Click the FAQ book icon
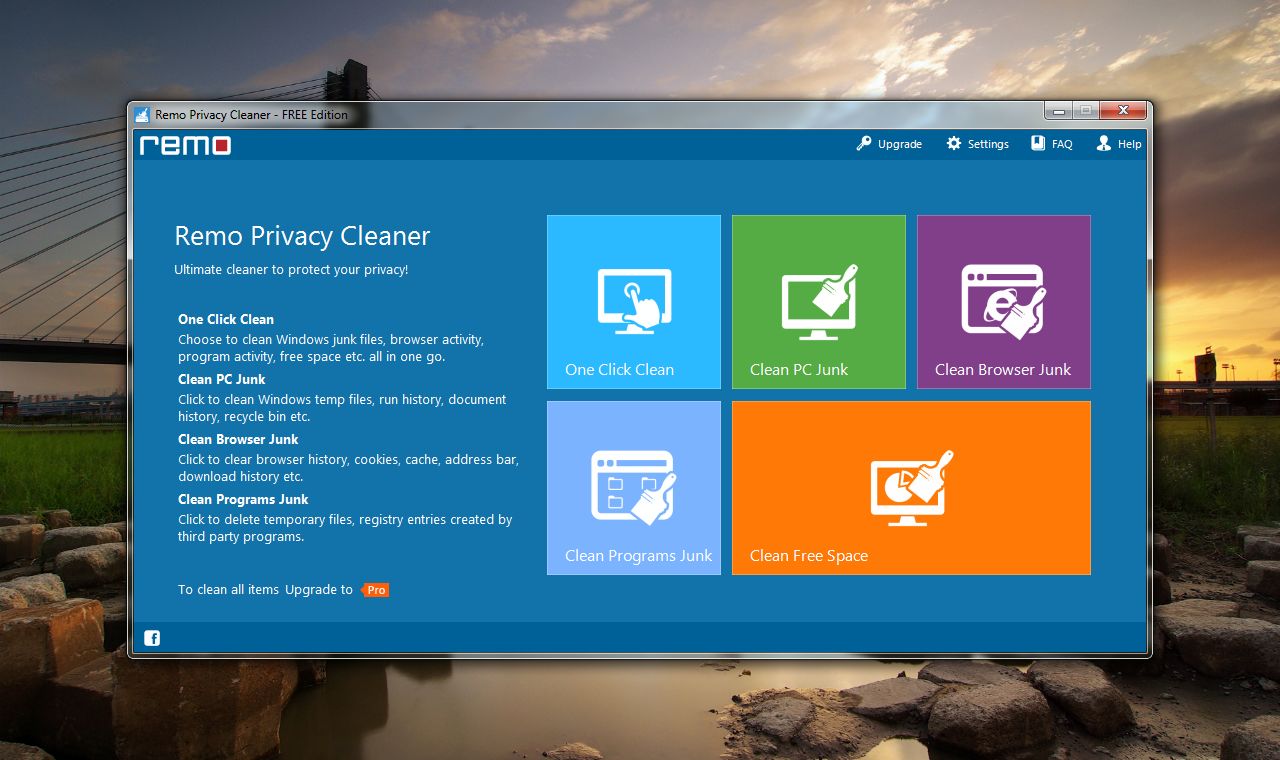The image size is (1280, 760). click(1038, 144)
